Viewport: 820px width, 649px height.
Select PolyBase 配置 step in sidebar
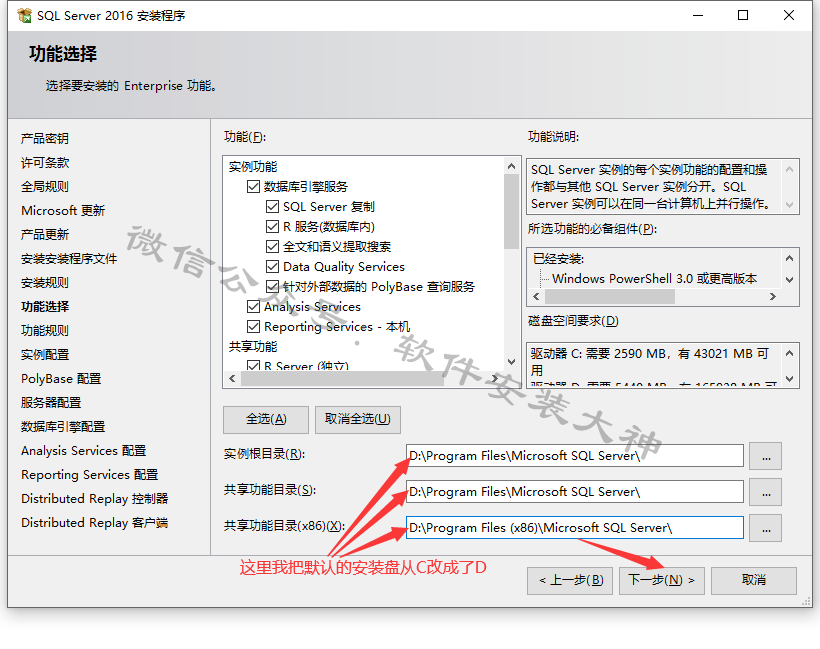pos(61,379)
